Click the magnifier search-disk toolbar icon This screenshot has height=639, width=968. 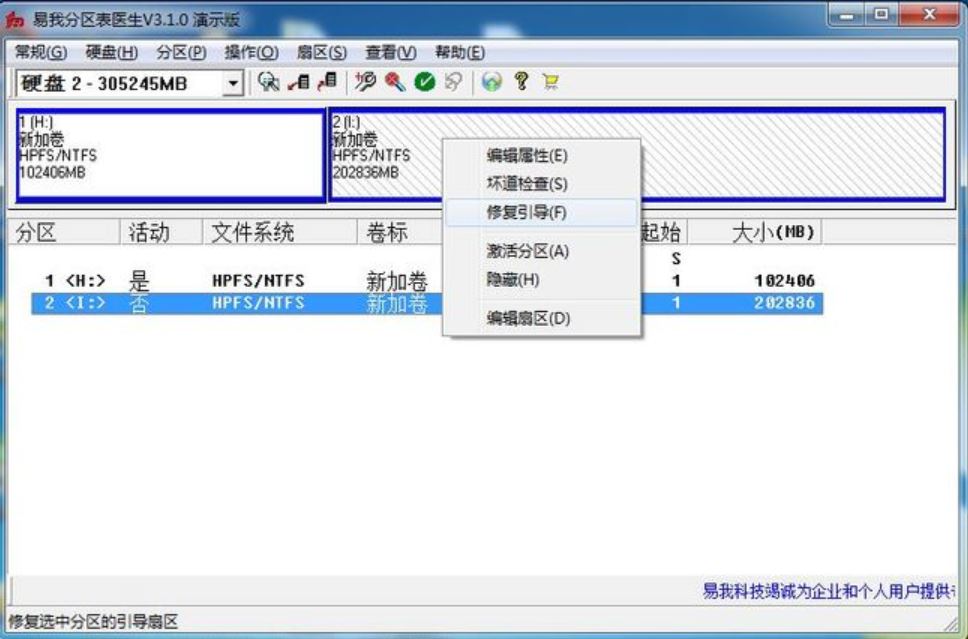pos(269,81)
